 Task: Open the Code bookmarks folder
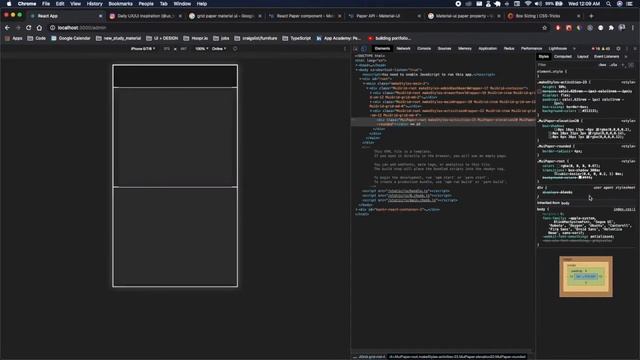pyautogui.click(x=36, y=38)
